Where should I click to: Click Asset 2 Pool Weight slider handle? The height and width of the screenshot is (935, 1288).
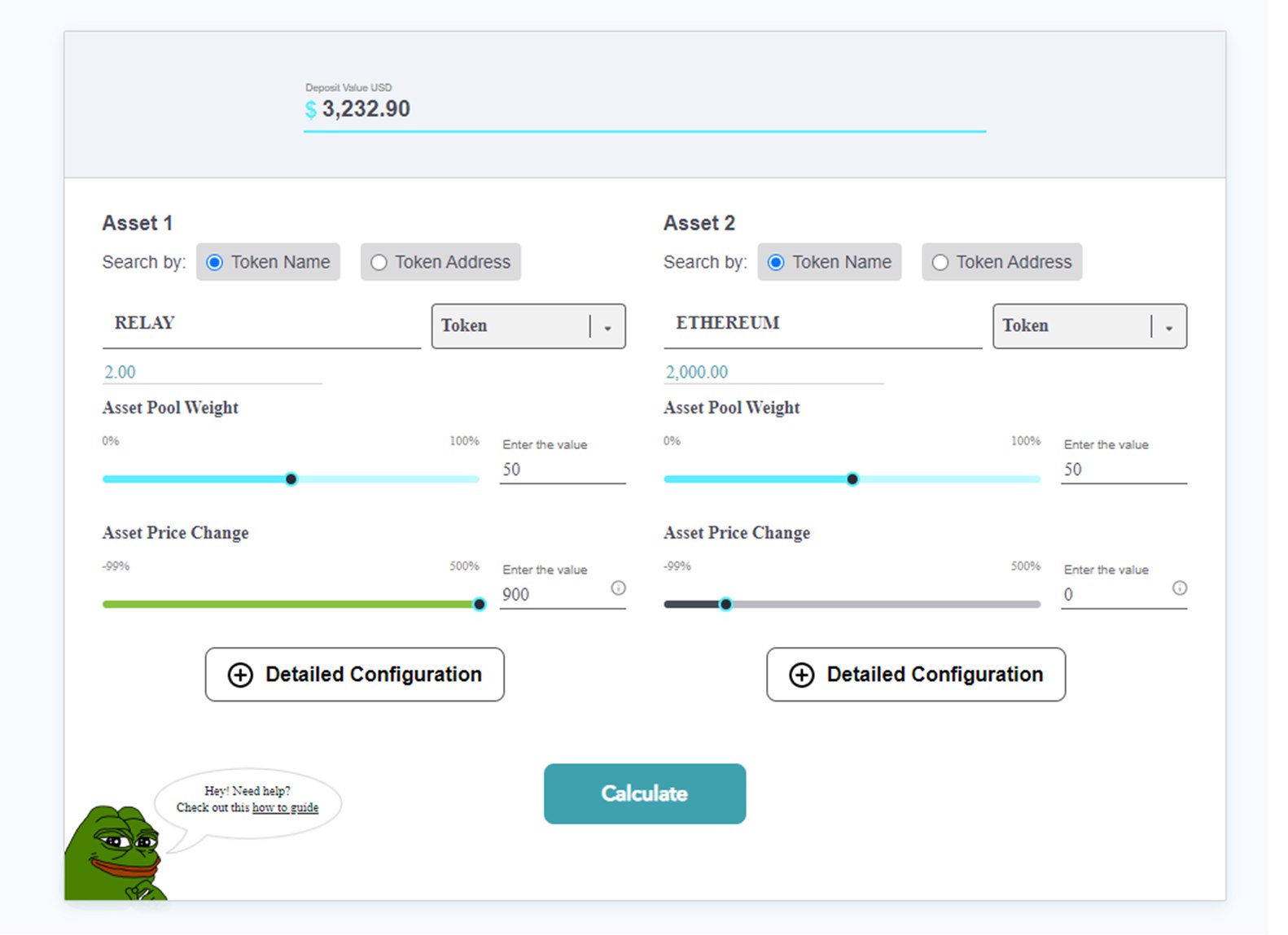[852, 479]
